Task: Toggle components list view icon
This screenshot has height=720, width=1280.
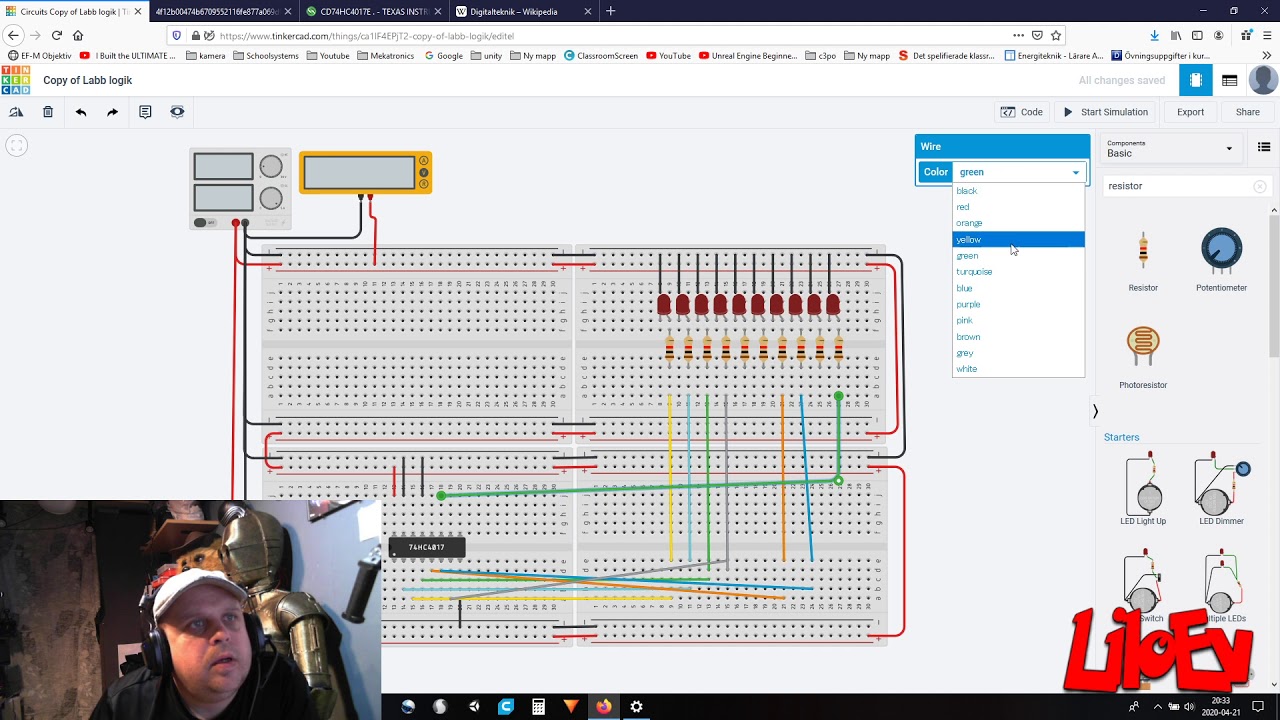Action: pos(1264,148)
